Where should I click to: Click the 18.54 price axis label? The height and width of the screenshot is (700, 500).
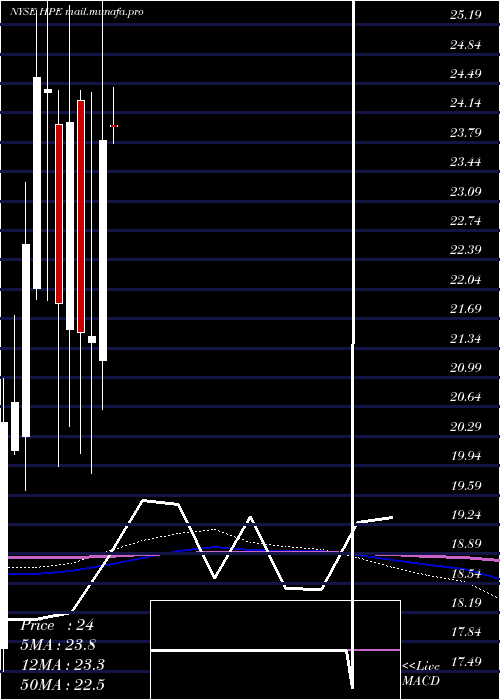click(465, 573)
